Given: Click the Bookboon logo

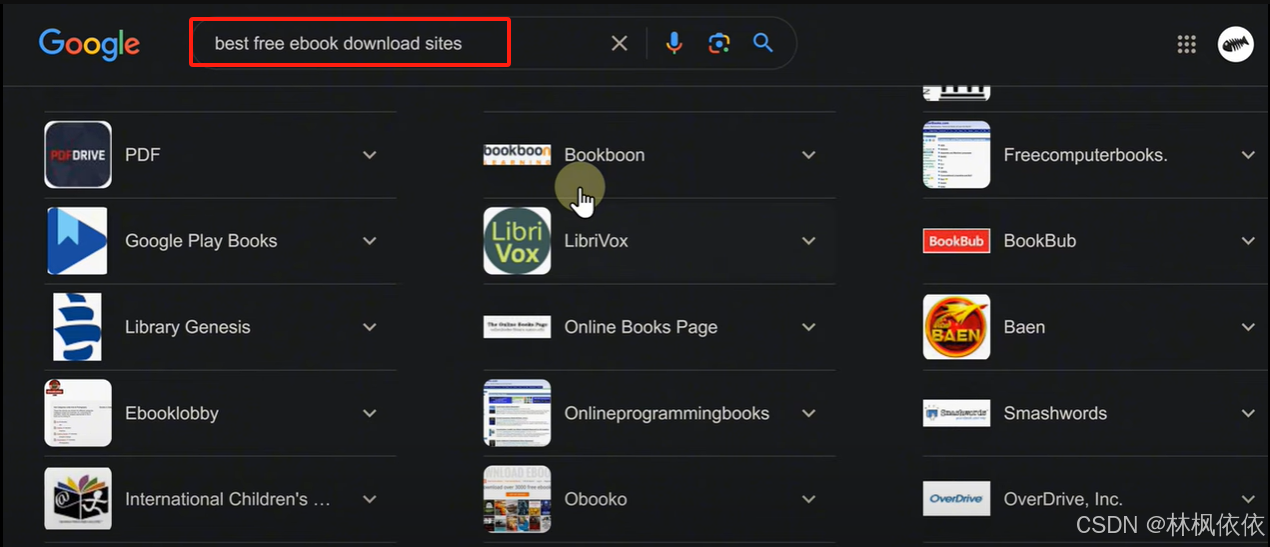Looking at the screenshot, I should [517, 155].
